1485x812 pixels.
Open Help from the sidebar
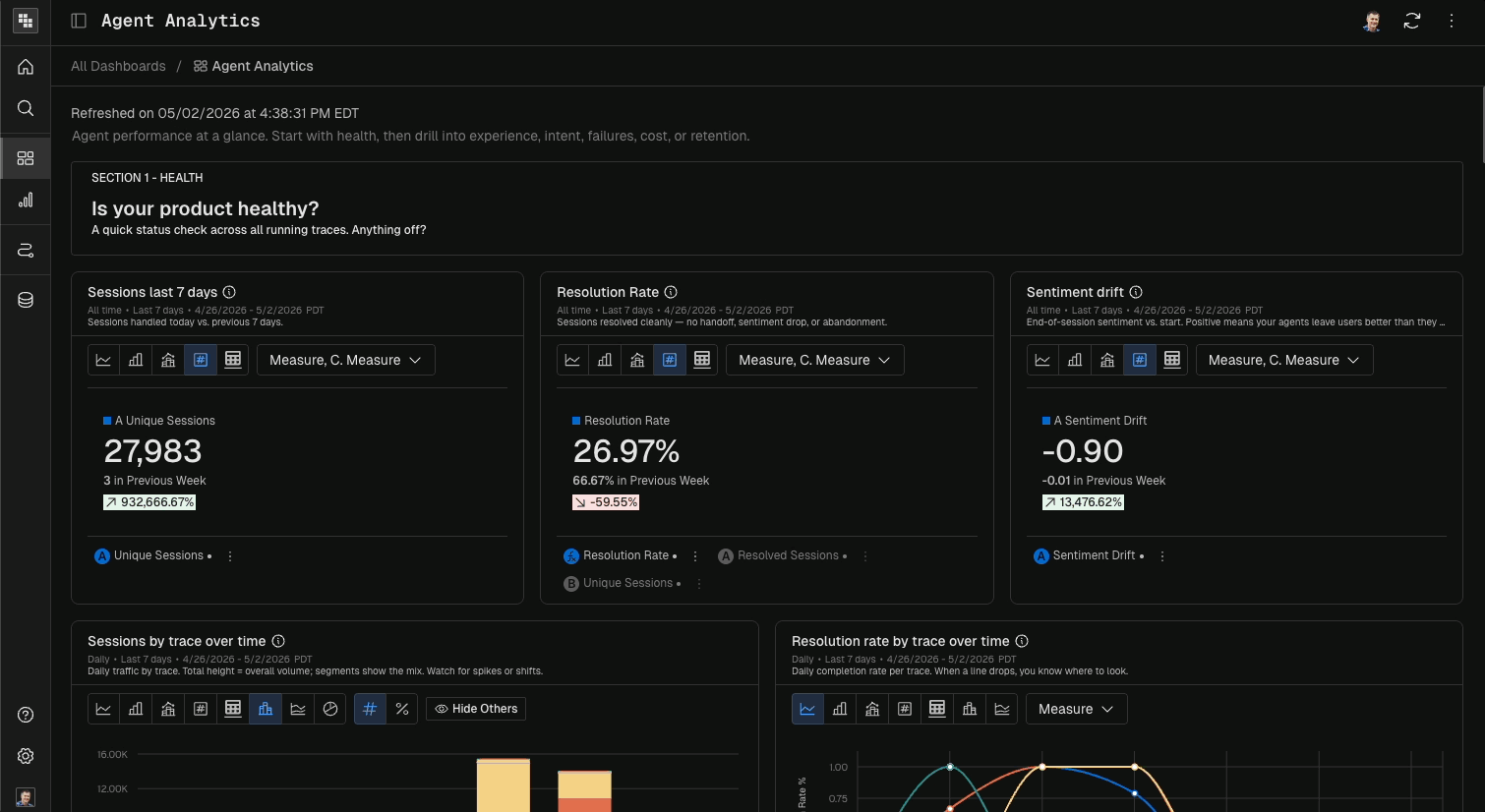[26, 715]
